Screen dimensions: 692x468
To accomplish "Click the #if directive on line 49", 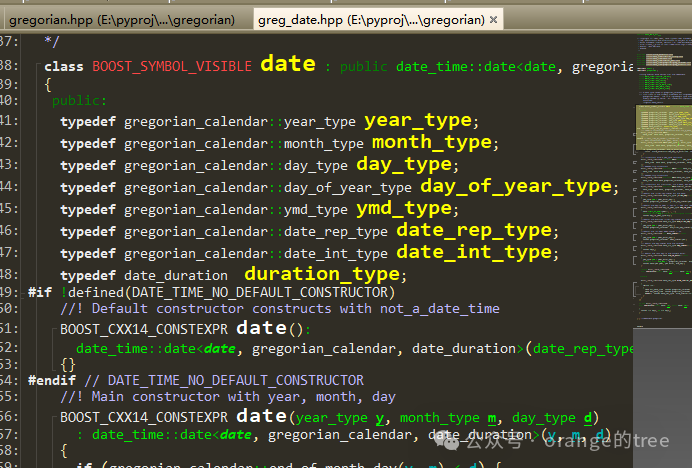I will point(40,292).
